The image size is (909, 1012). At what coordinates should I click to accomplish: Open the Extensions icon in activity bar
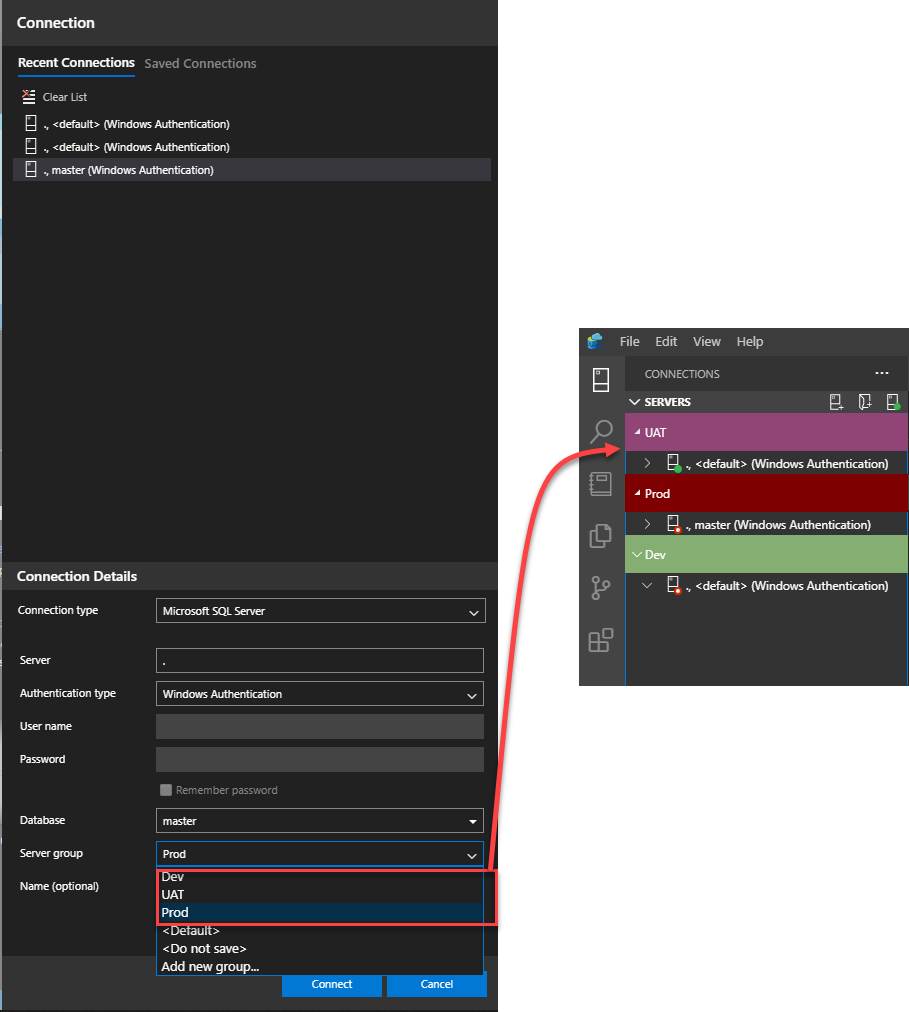click(600, 640)
